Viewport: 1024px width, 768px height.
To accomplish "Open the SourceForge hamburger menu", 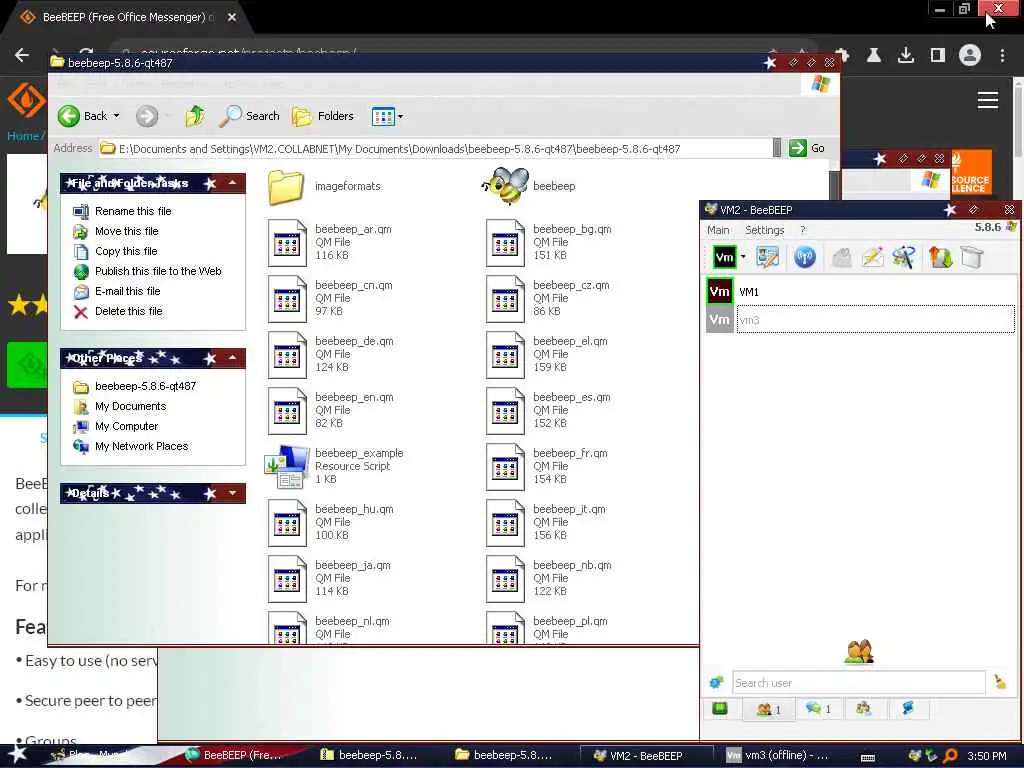I will (x=987, y=100).
